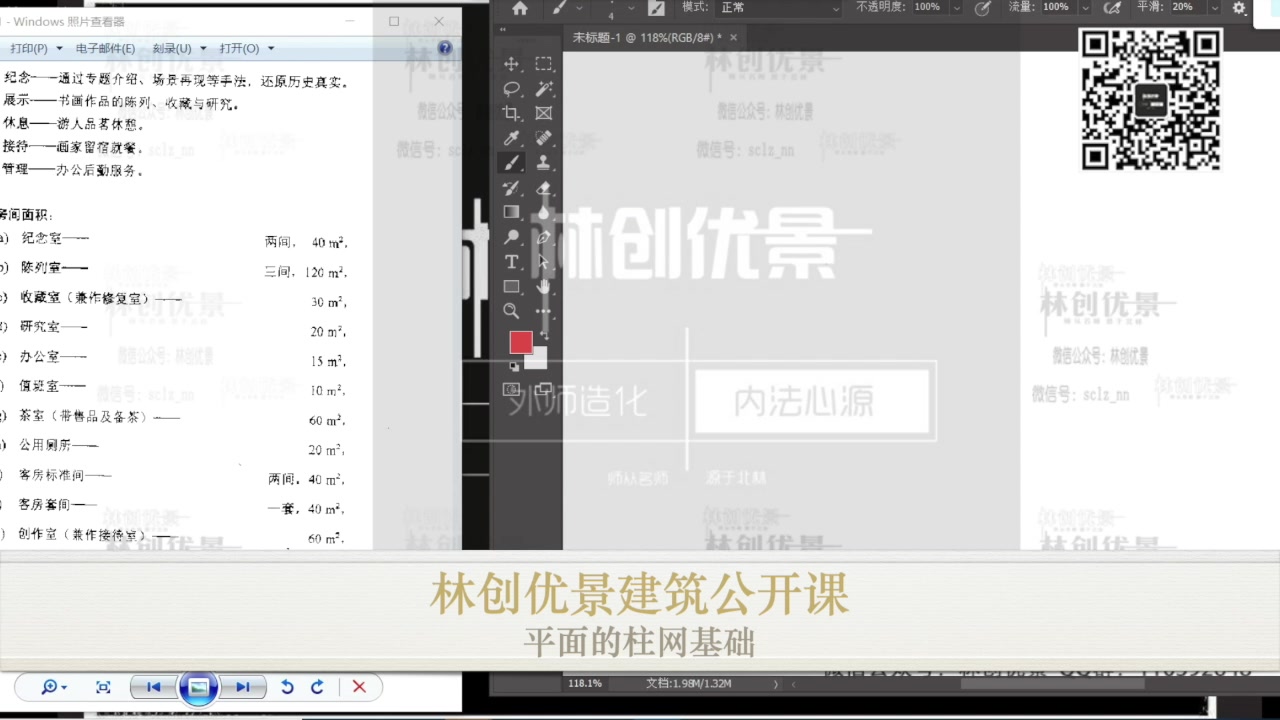Open the opacity (不透明度) slider dropdown
1280x720 pixels.
click(957, 8)
